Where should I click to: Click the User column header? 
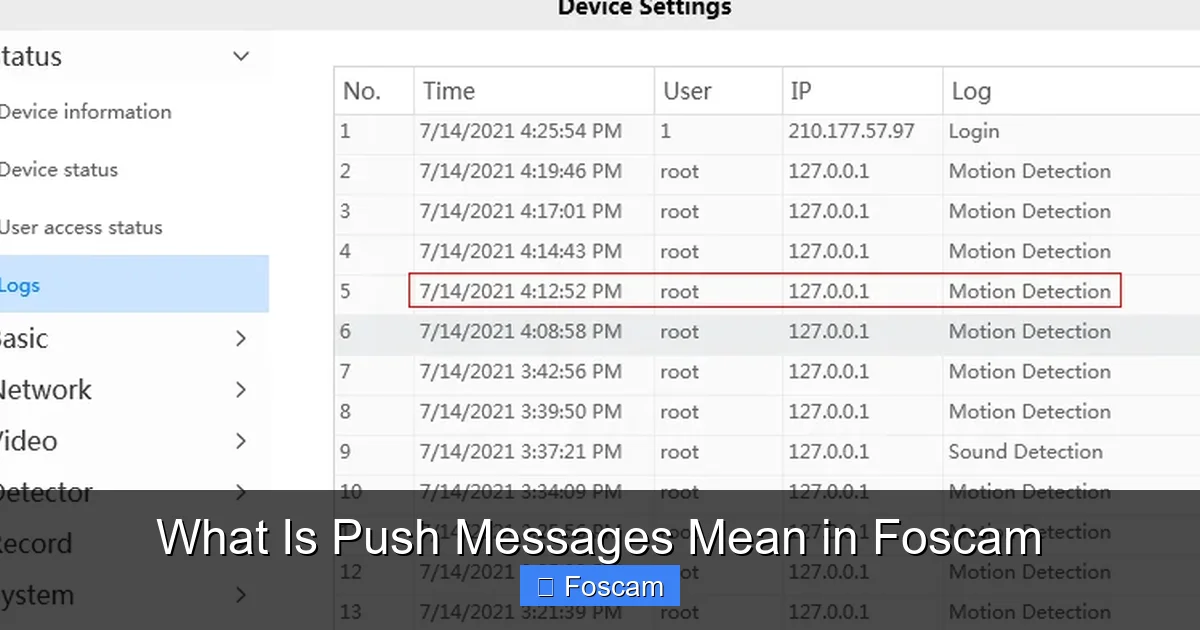687,91
